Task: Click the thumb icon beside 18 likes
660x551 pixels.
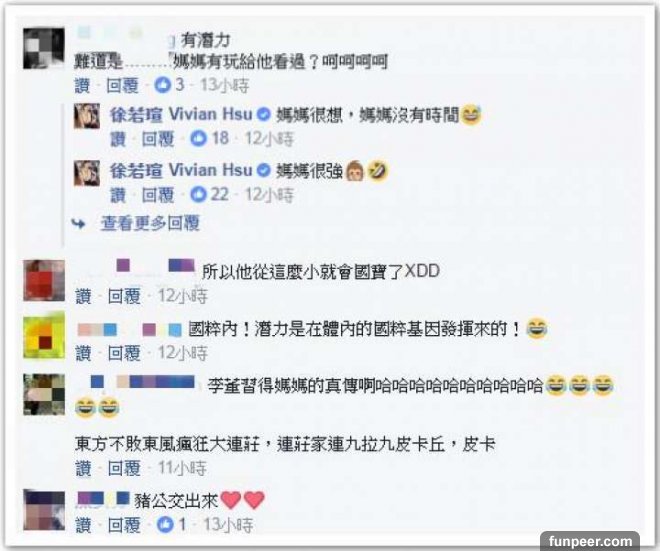Action: [x=198, y=138]
